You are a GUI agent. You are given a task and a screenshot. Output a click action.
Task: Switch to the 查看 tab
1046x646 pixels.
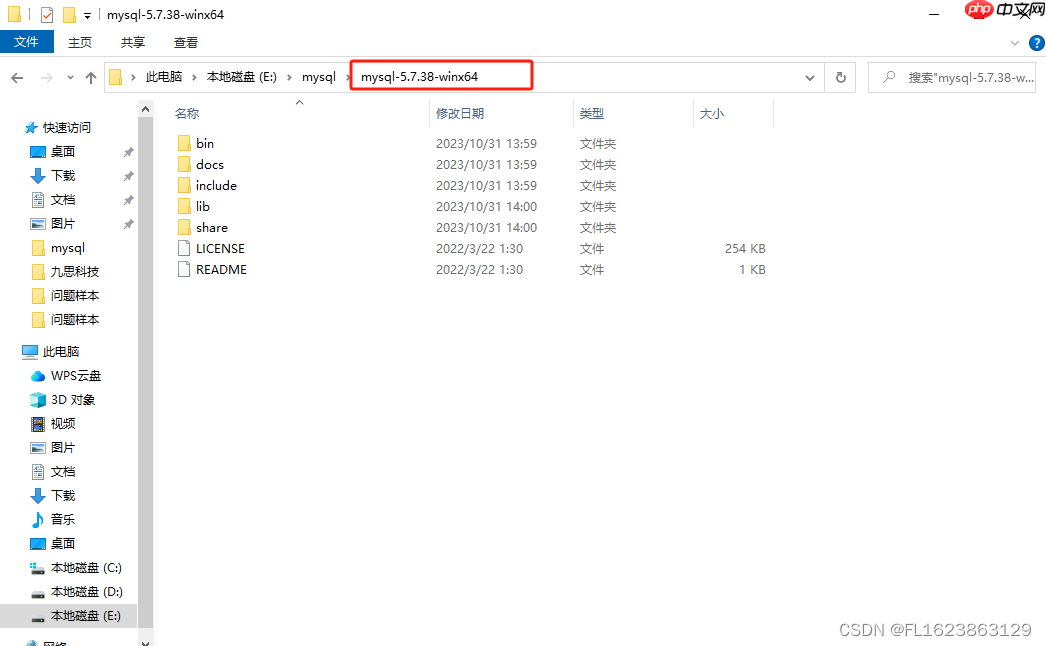coord(186,42)
